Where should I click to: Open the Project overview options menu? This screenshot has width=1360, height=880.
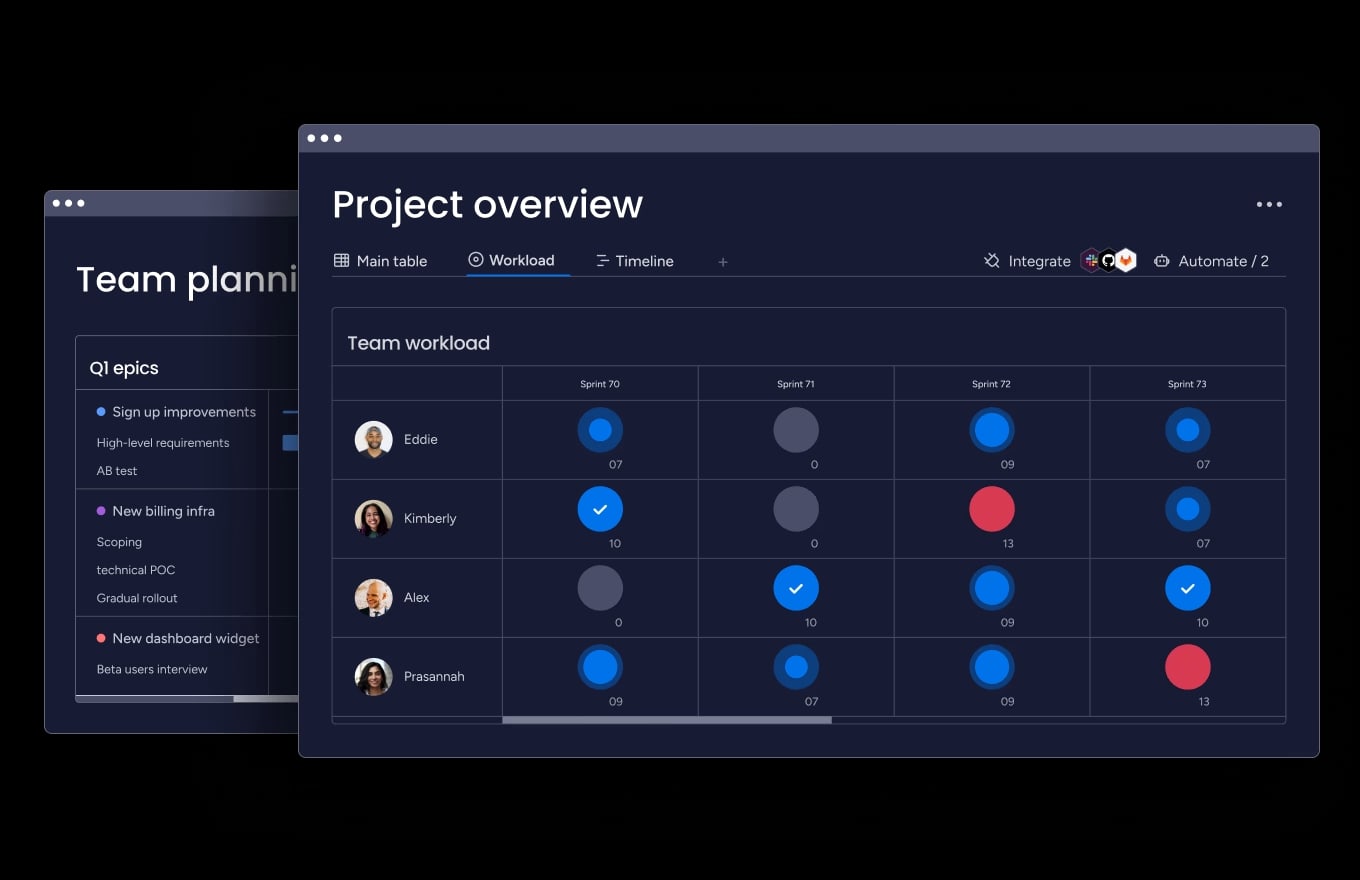1269,204
